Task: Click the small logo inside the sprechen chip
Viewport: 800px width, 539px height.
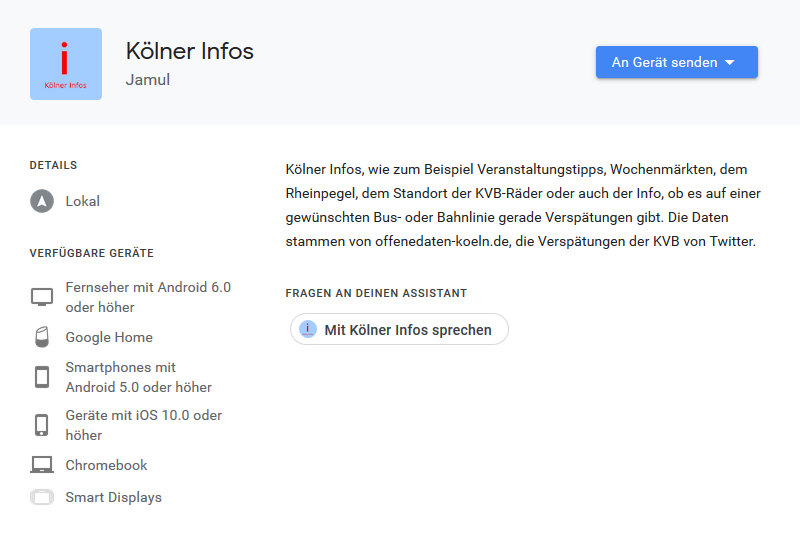Action: pyautogui.click(x=308, y=329)
